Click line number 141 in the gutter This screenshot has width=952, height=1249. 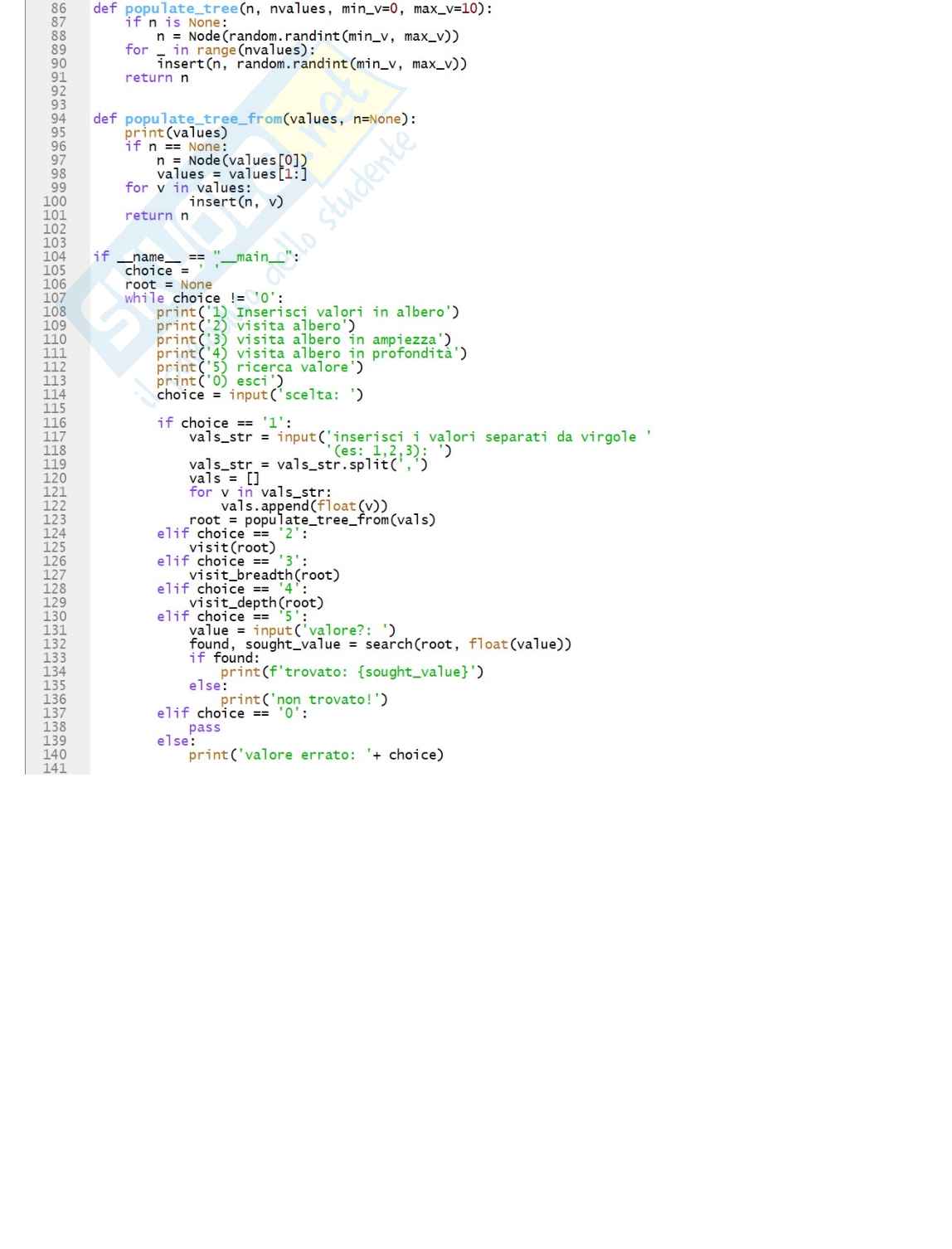click(x=55, y=768)
